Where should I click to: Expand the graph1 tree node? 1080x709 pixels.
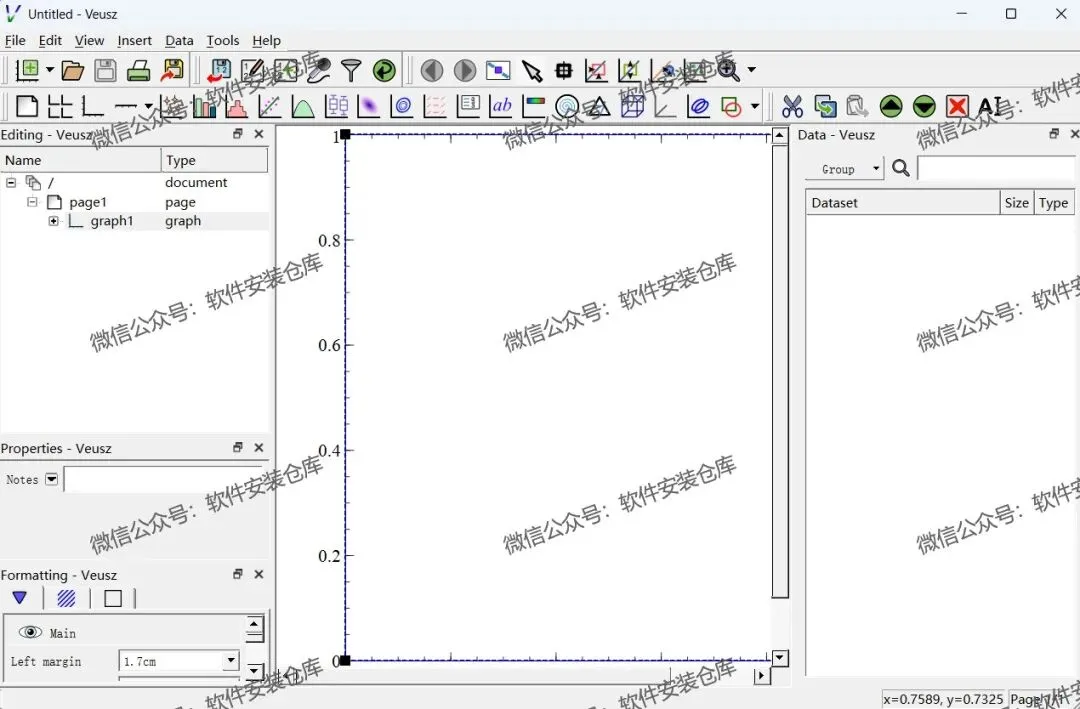[54, 221]
